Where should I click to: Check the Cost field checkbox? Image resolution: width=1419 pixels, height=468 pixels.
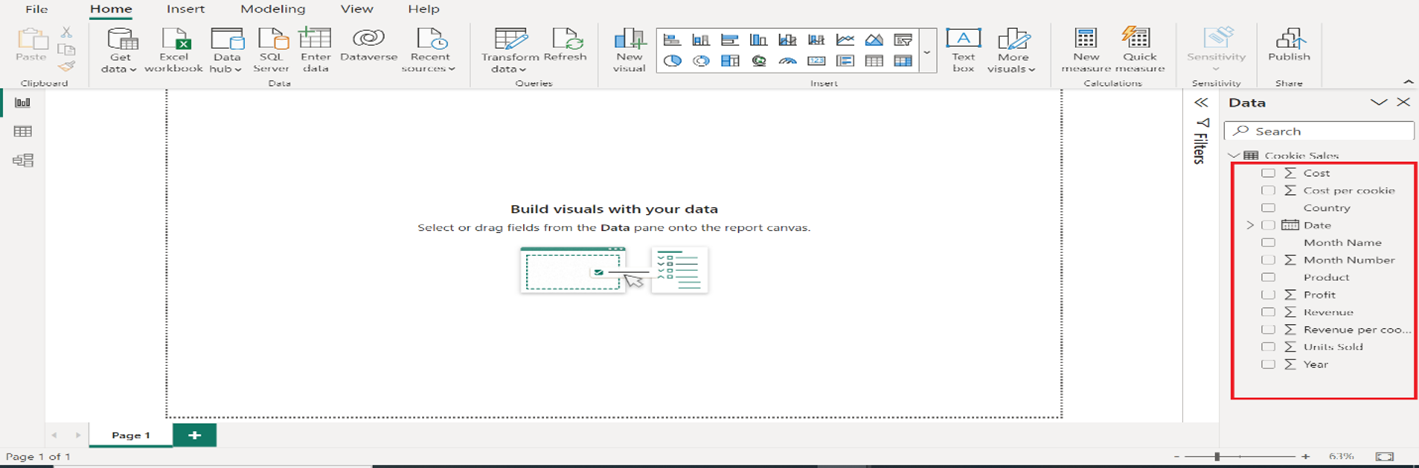[x=1268, y=173]
